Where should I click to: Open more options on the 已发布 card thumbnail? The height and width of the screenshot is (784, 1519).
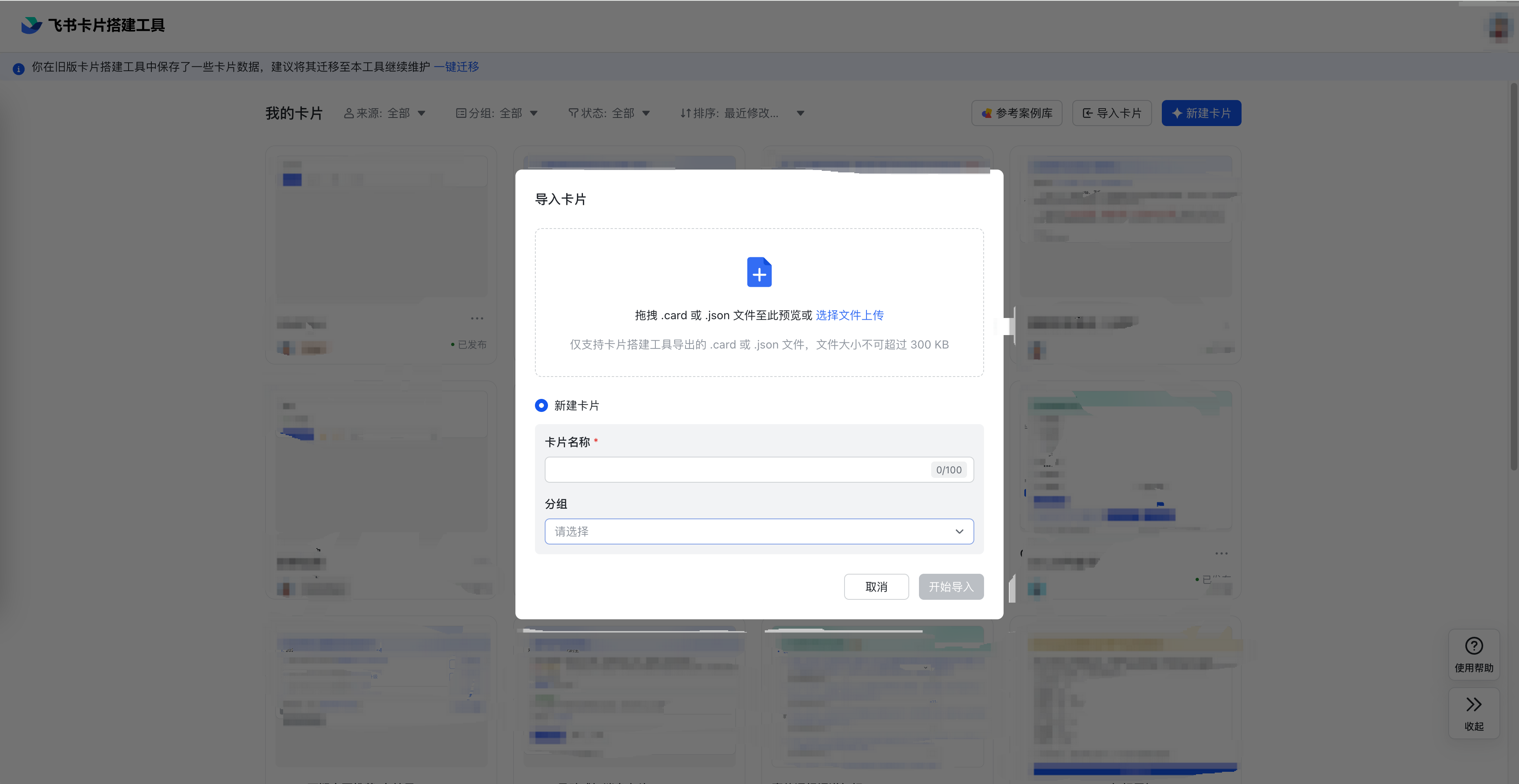[477, 318]
